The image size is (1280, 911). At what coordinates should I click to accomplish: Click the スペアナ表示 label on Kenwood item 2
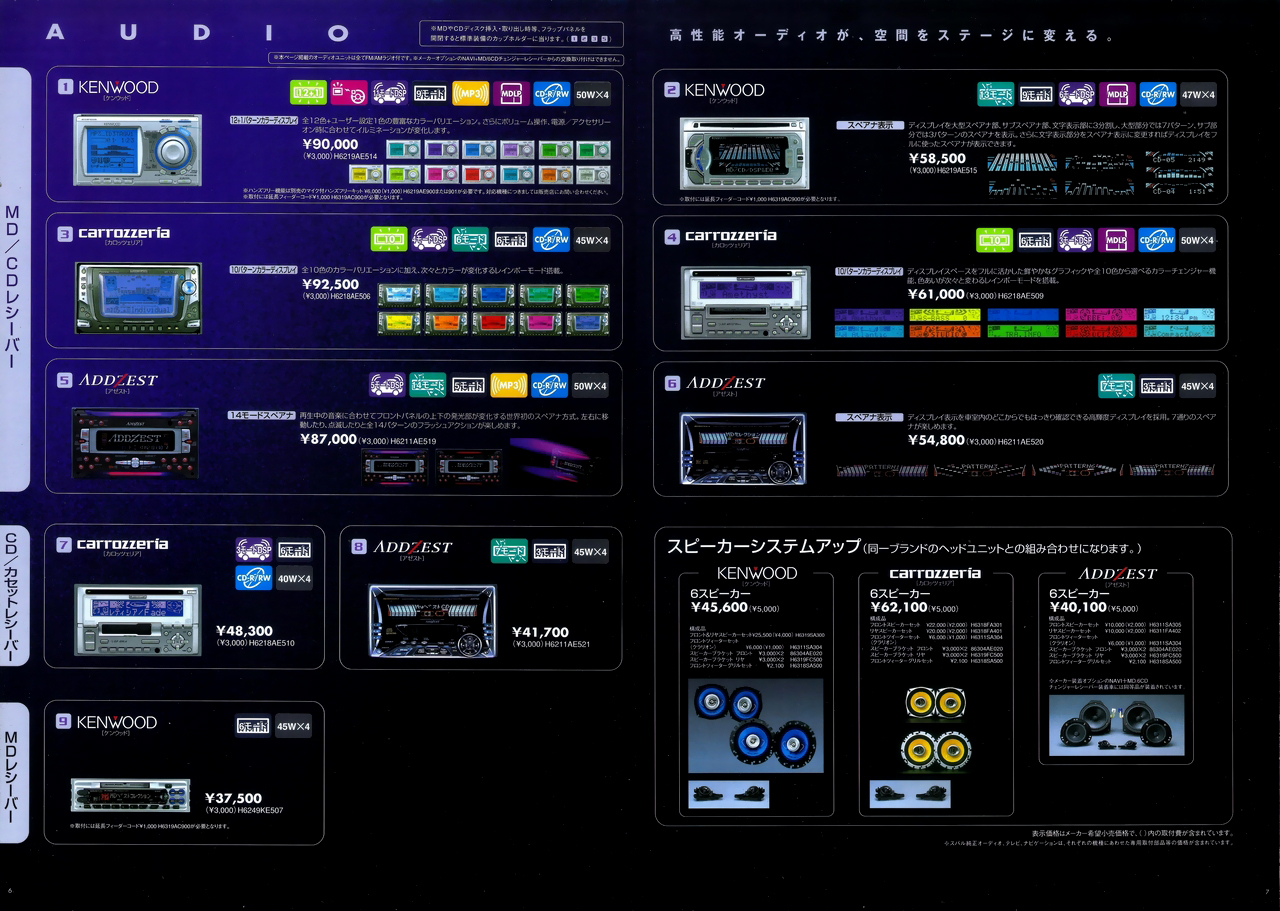(869, 126)
